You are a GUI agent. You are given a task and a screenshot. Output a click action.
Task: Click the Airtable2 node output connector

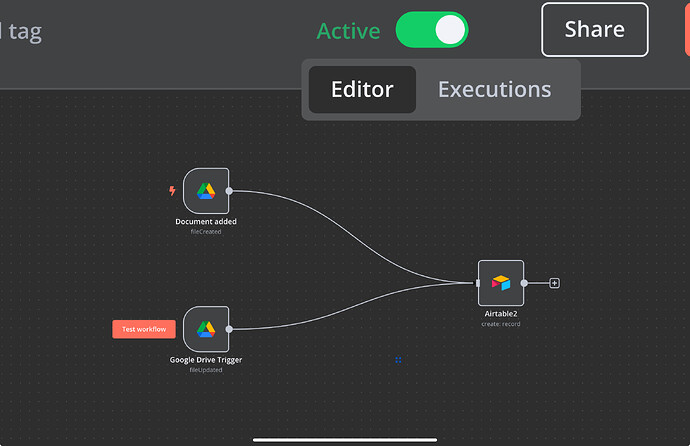[x=524, y=283]
